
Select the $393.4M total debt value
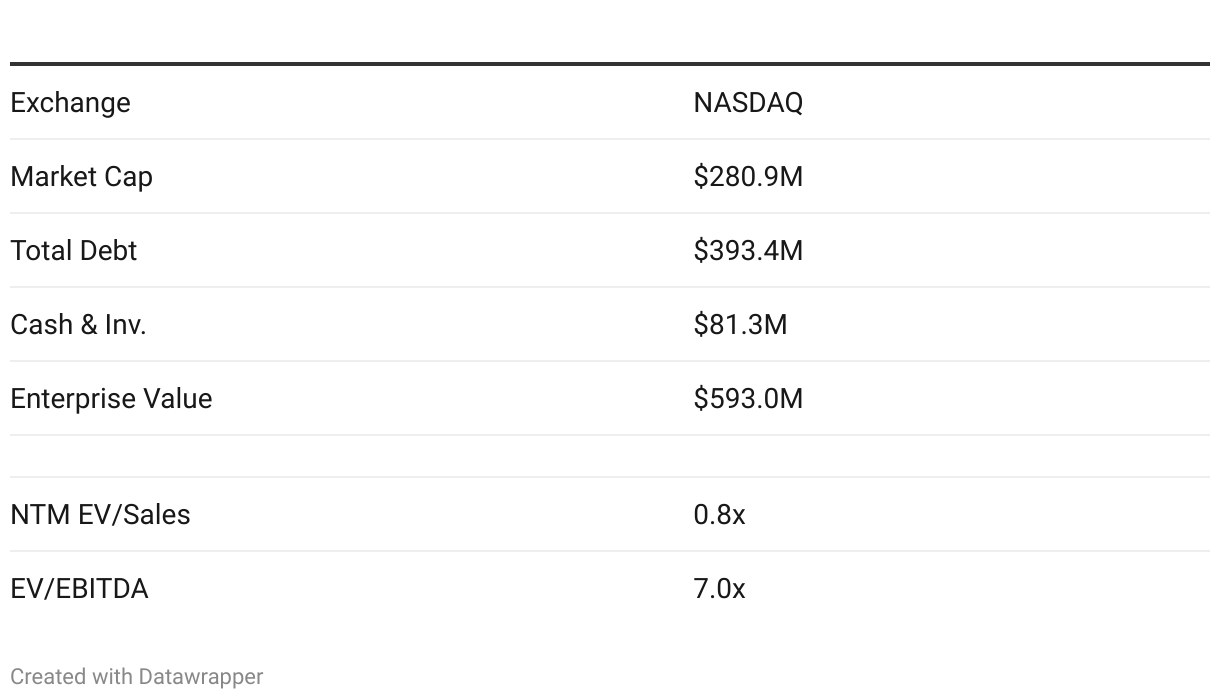pos(748,251)
